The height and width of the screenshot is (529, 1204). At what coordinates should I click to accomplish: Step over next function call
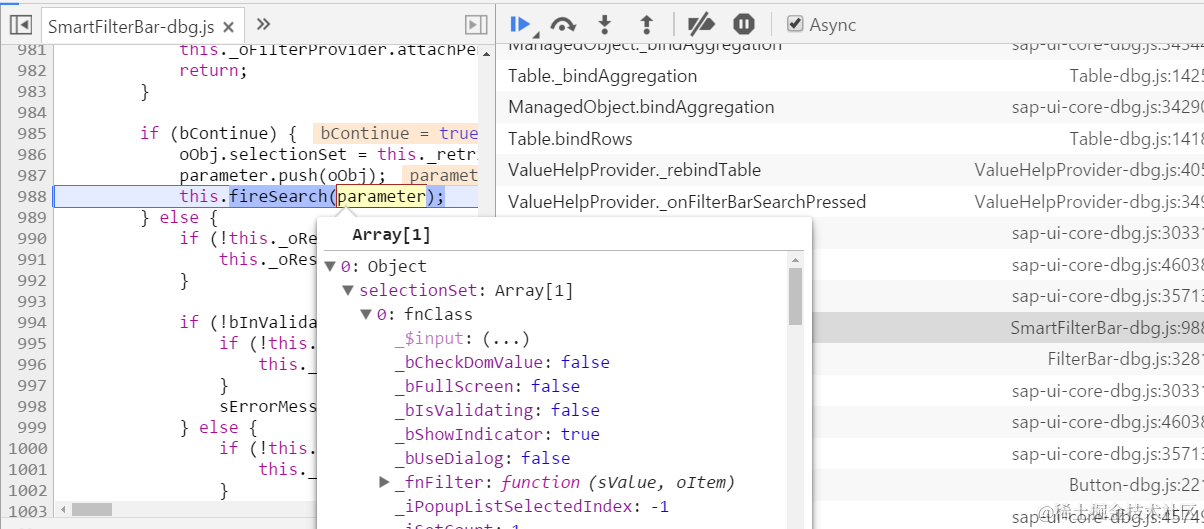click(563, 24)
